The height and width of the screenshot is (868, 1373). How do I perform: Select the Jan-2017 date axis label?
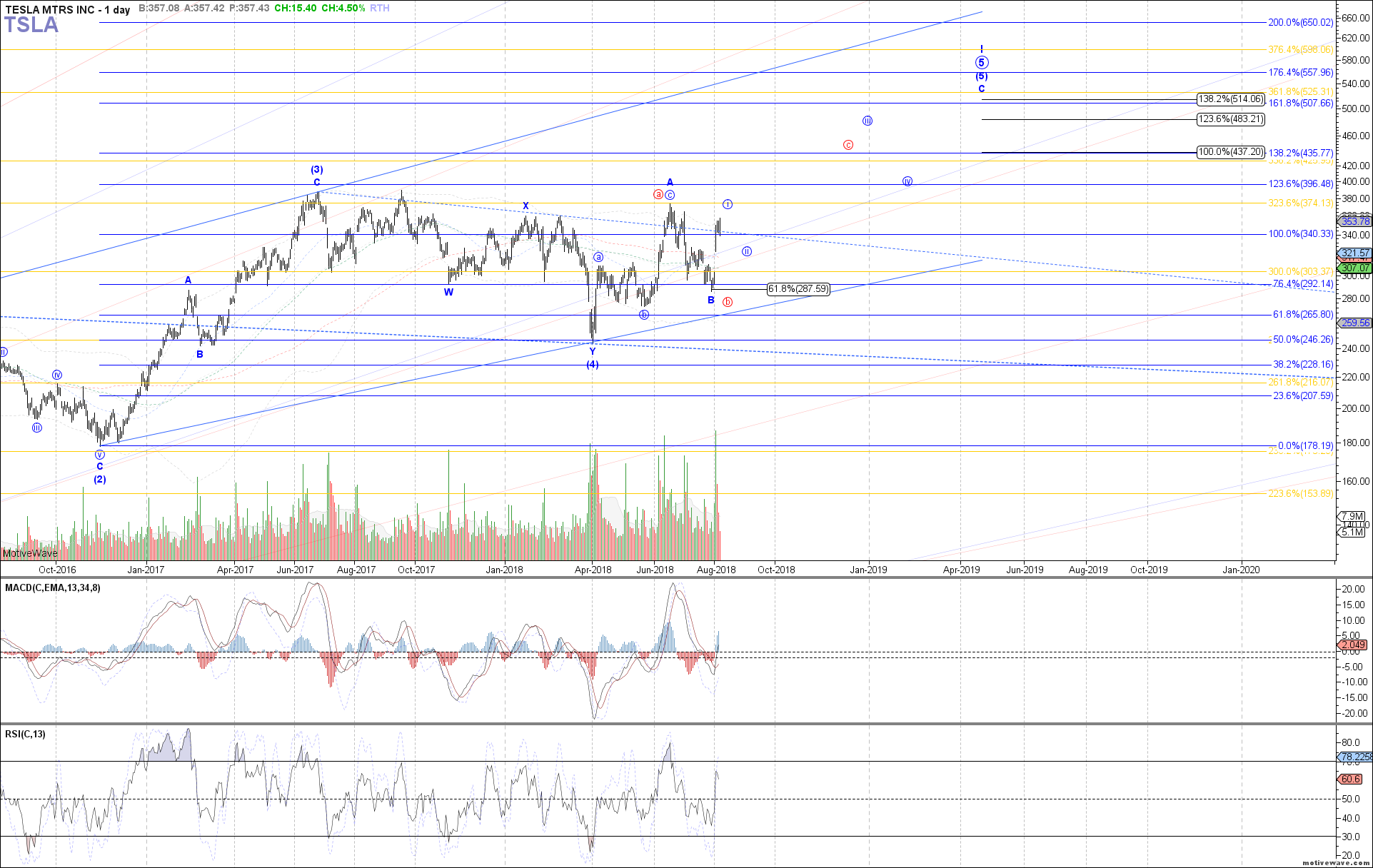click(146, 570)
